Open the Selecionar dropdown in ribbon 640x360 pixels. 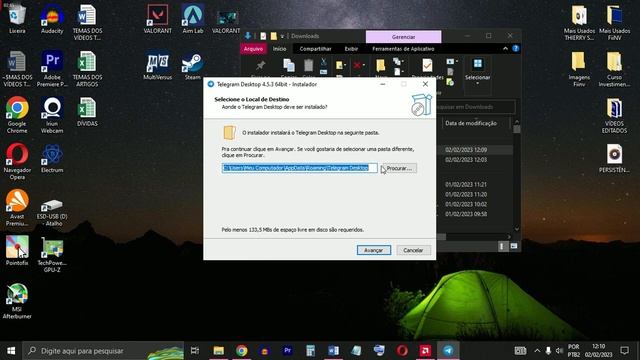coord(477,71)
